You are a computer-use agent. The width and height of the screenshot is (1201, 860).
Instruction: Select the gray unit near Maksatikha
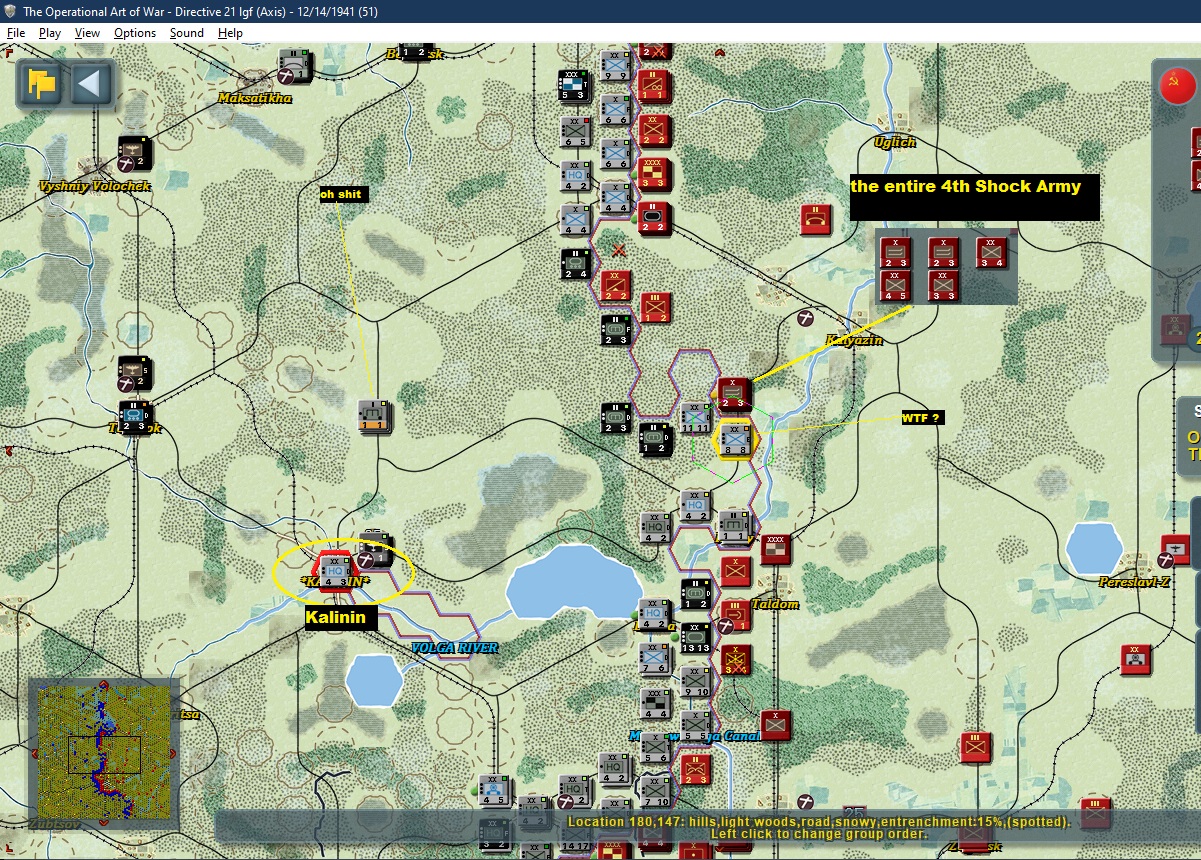[295, 66]
